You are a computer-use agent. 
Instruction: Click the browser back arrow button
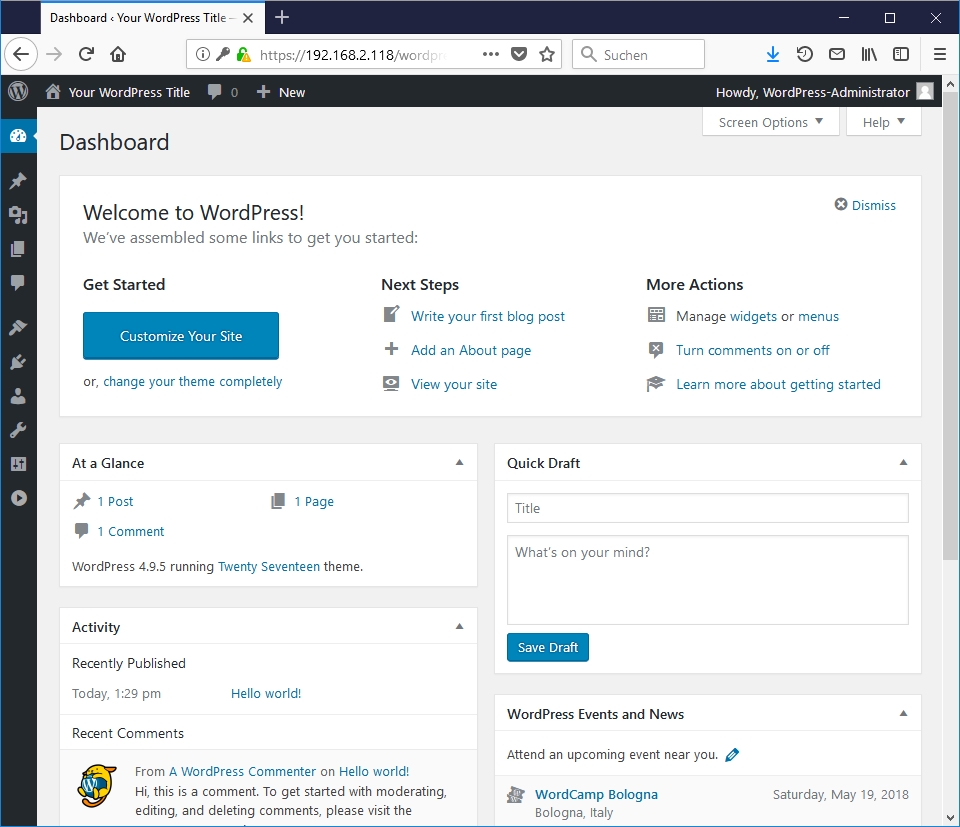[x=21, y=54]
